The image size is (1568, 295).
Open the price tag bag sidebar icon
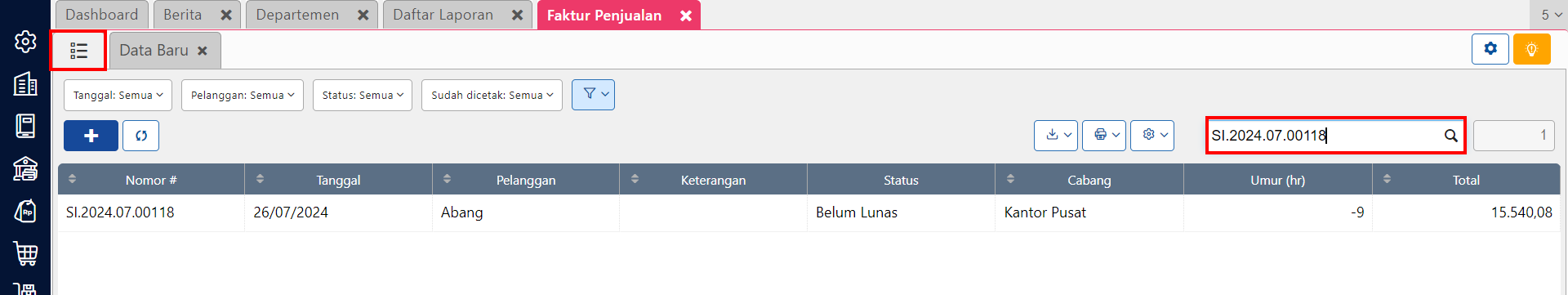tap(25, 211)
